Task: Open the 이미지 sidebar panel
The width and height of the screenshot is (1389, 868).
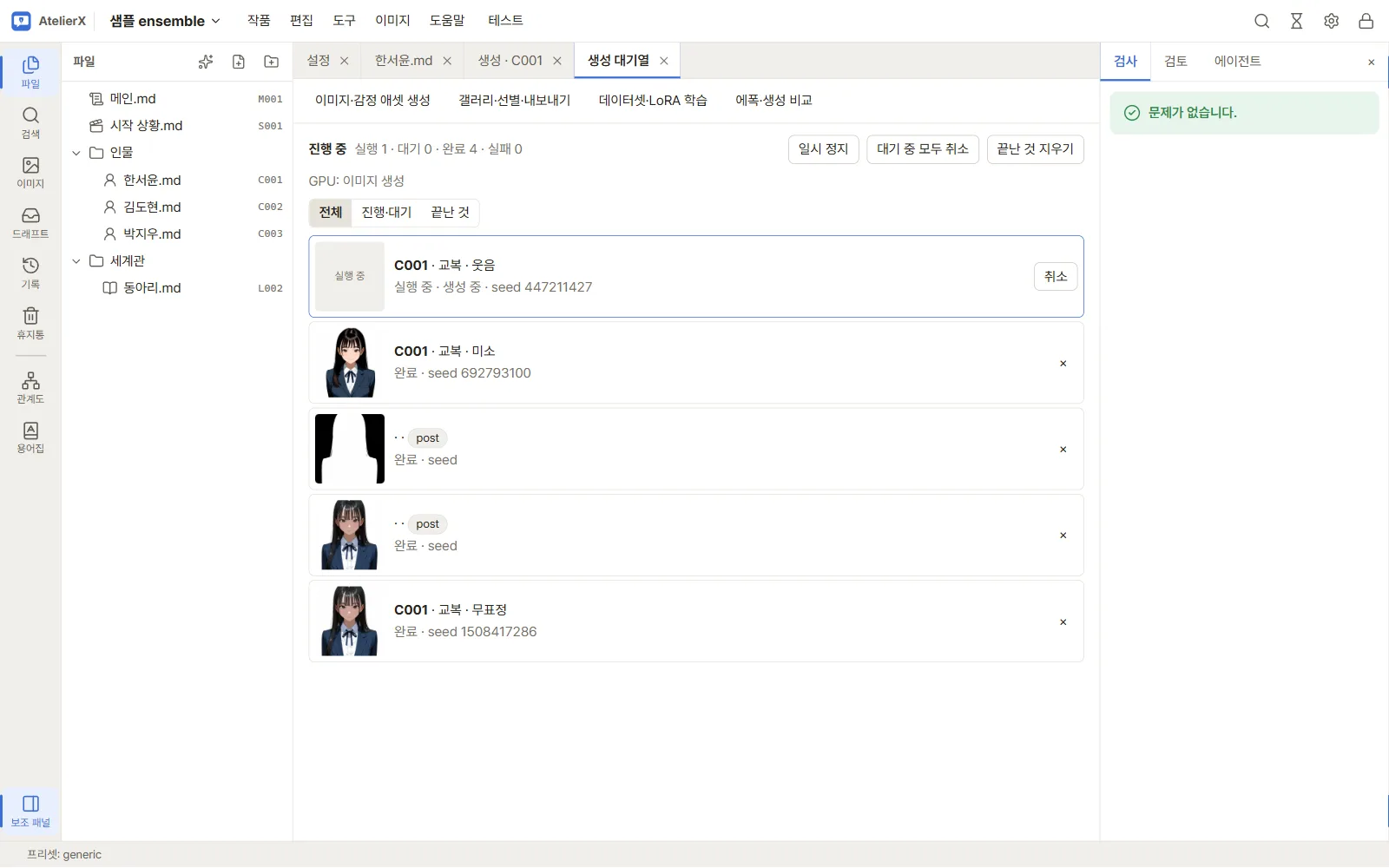Action: (30, 173)
